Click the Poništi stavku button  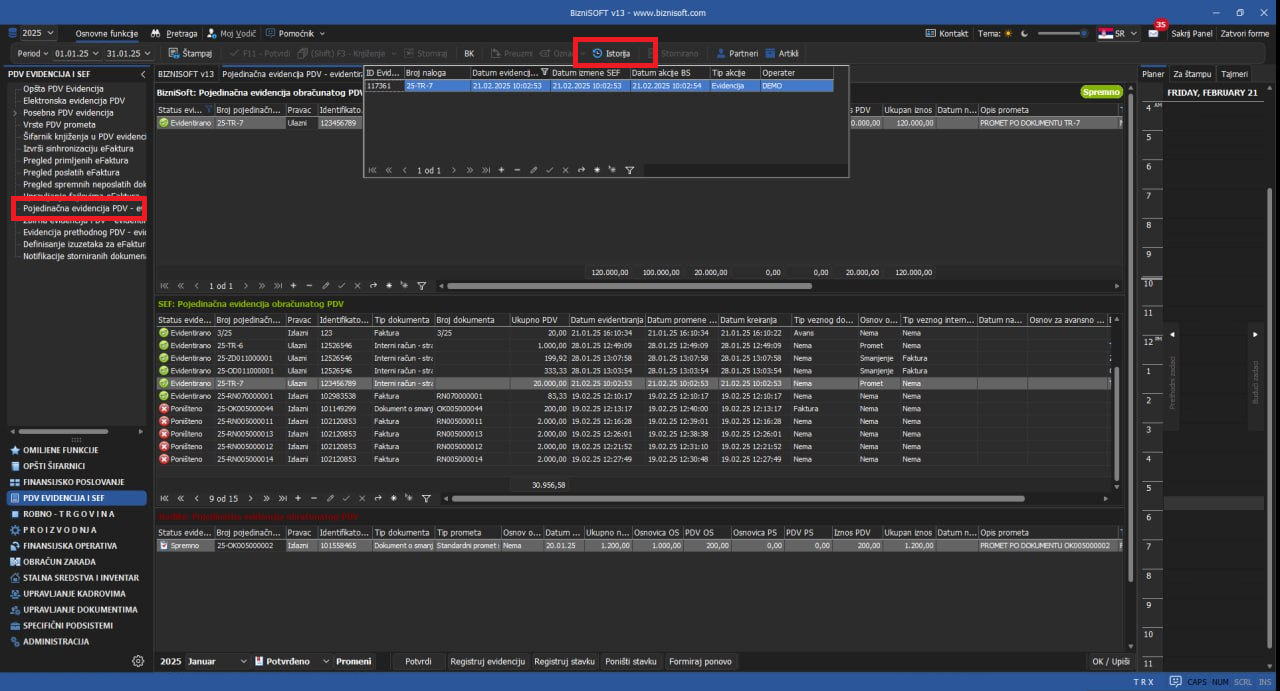point(631,662)
